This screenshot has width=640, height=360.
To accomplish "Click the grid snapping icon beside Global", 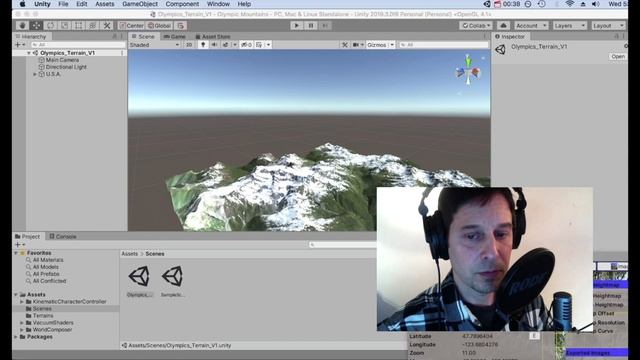I will click(181, 26).
